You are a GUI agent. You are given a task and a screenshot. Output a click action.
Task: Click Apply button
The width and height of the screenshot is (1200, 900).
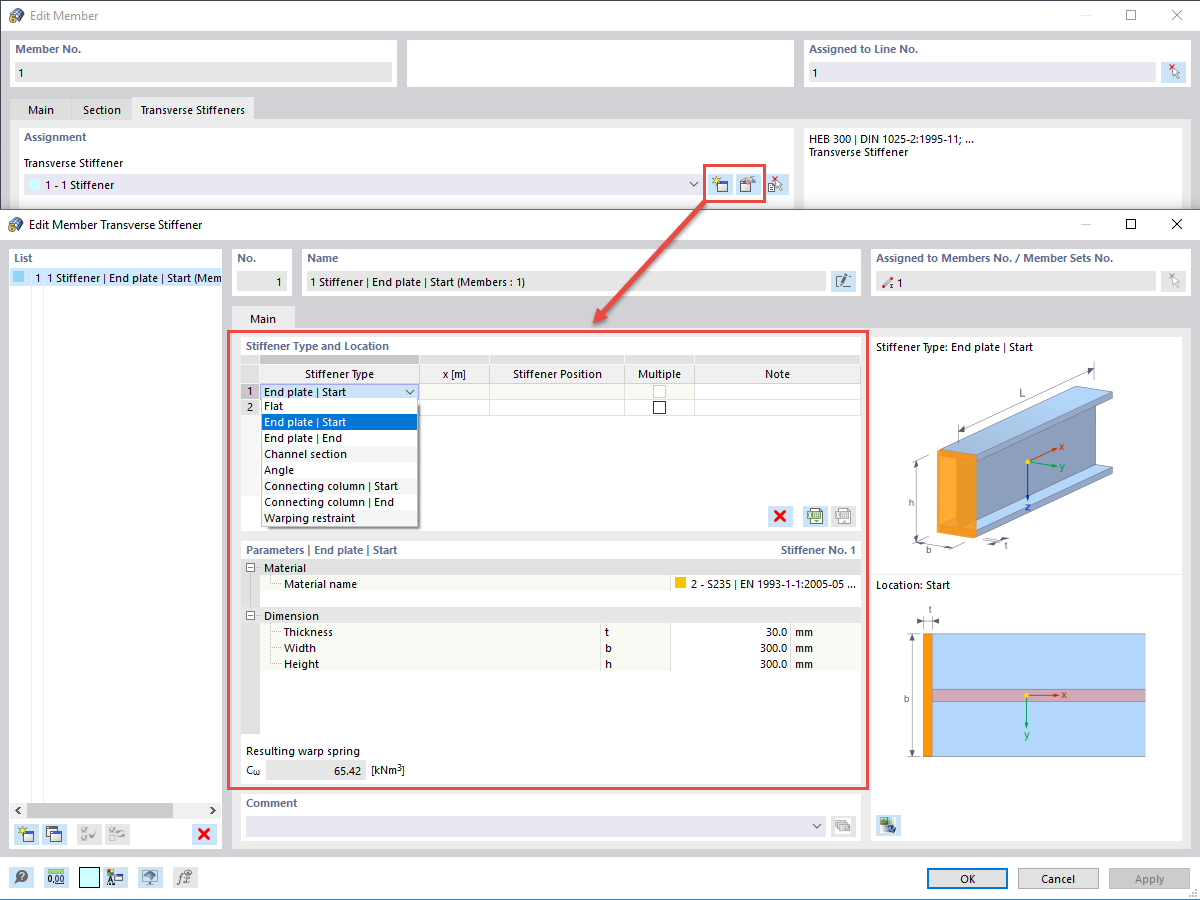pyautogui.click(x=1149, y=878)
